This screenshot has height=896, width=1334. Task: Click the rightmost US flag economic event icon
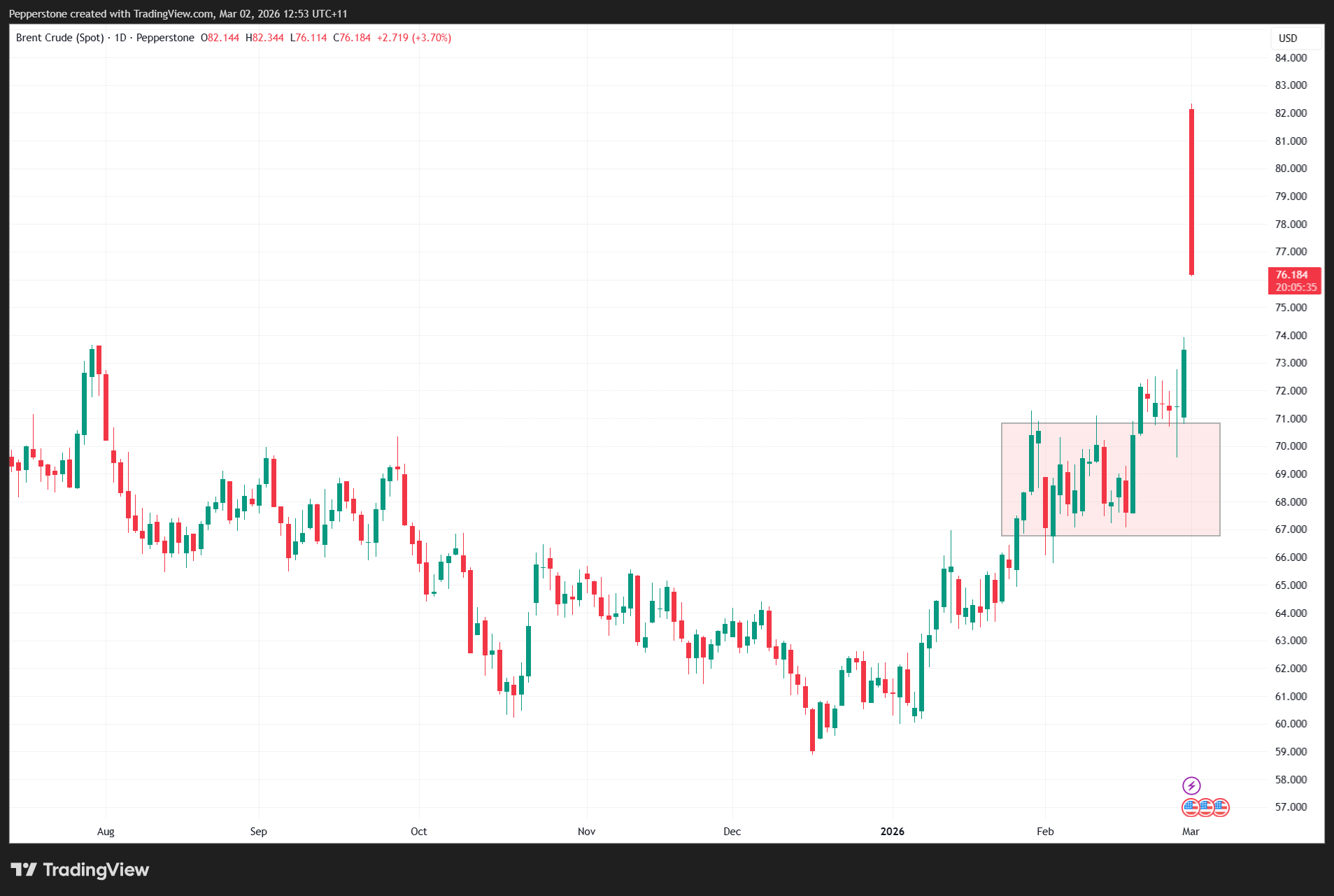[x=1221, y=808]
